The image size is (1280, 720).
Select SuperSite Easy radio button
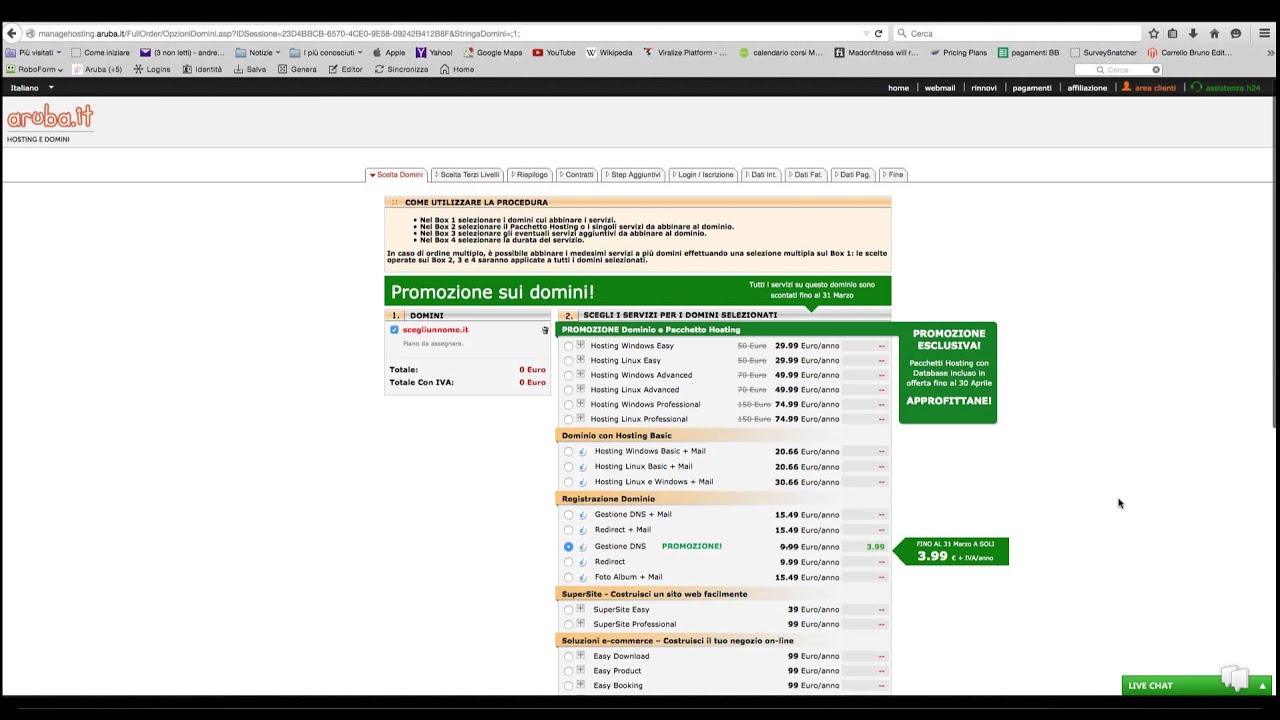569,610
